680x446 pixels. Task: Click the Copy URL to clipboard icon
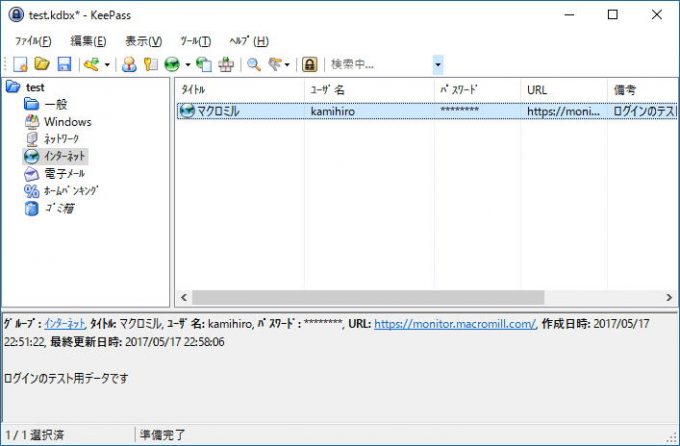pyautogui.click(x=204, y=65)
